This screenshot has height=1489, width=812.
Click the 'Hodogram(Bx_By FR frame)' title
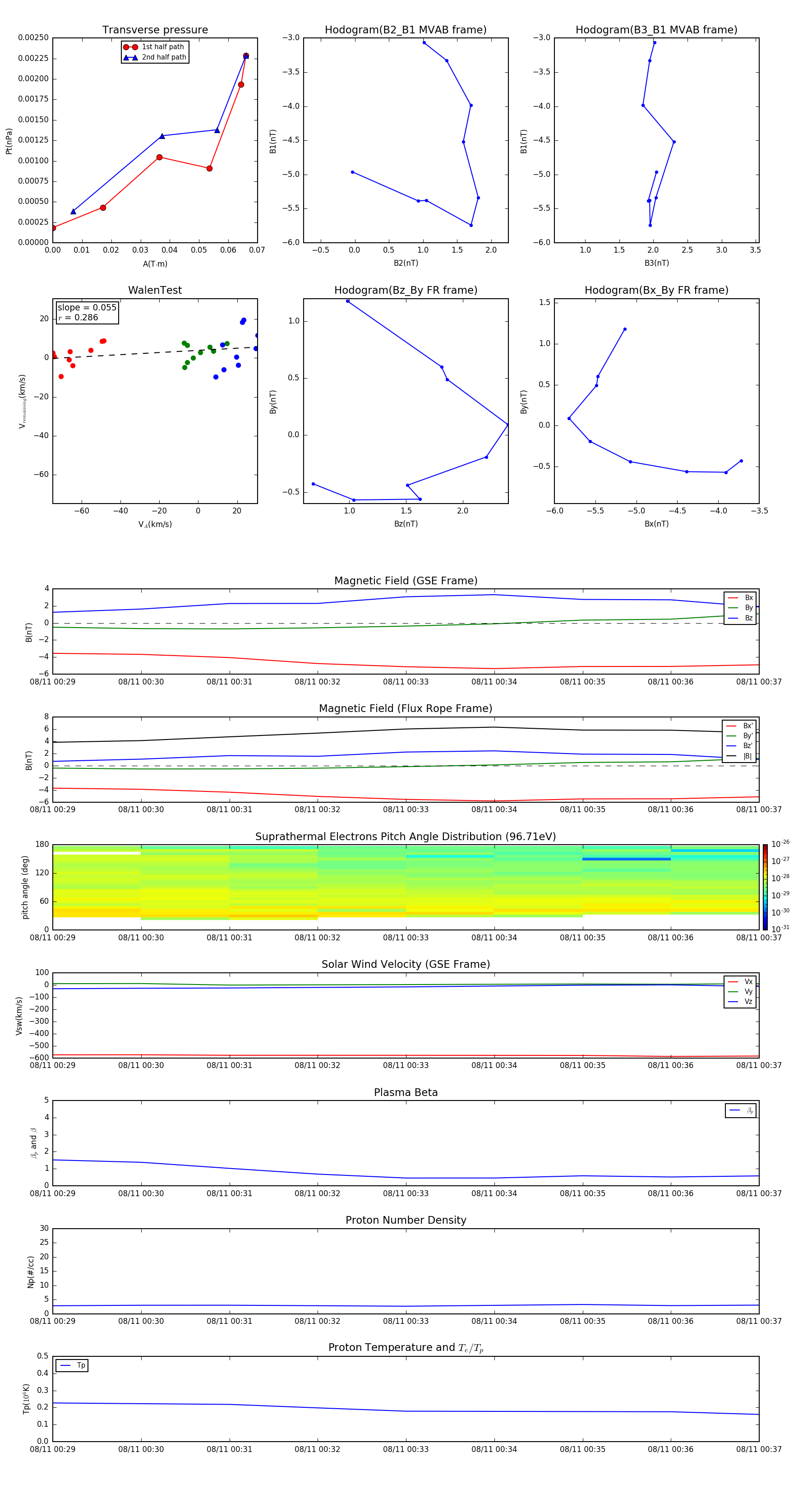656,290
